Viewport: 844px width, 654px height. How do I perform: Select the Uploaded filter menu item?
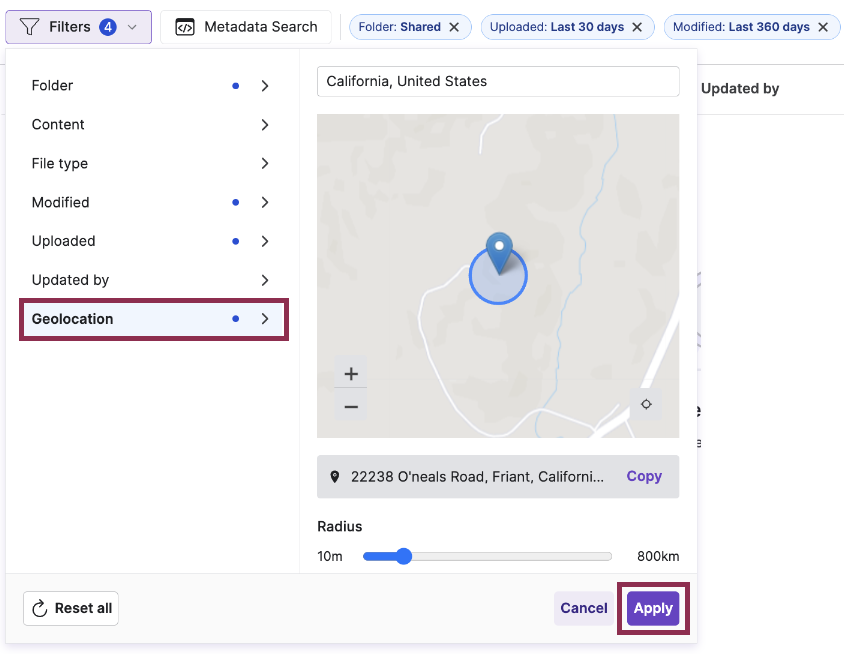click(150, 241)
